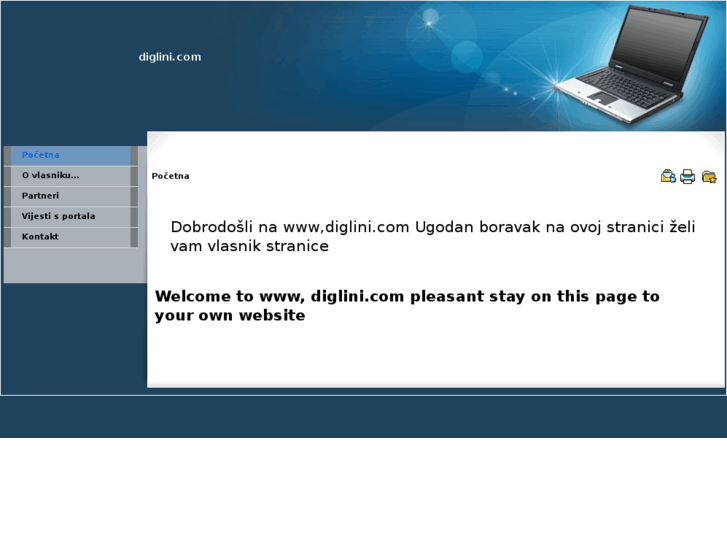Screen dimensions: 727x545
Task: Open Vijesti s portala section
Action: click(71, 217)
